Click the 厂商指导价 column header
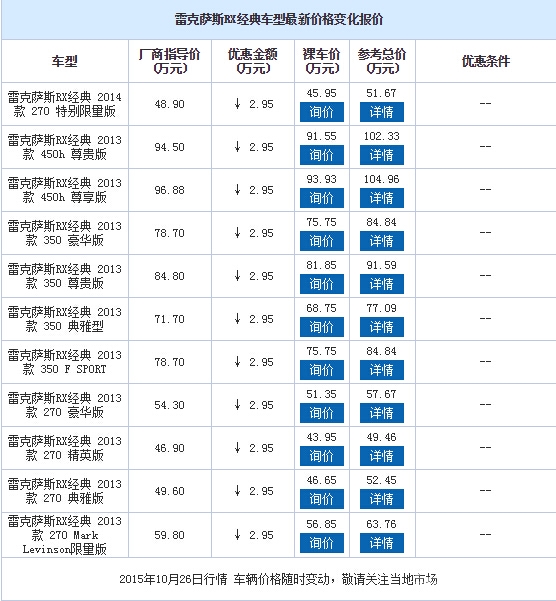The height and width of the screenshot is (601, 556). pos(169,61)
